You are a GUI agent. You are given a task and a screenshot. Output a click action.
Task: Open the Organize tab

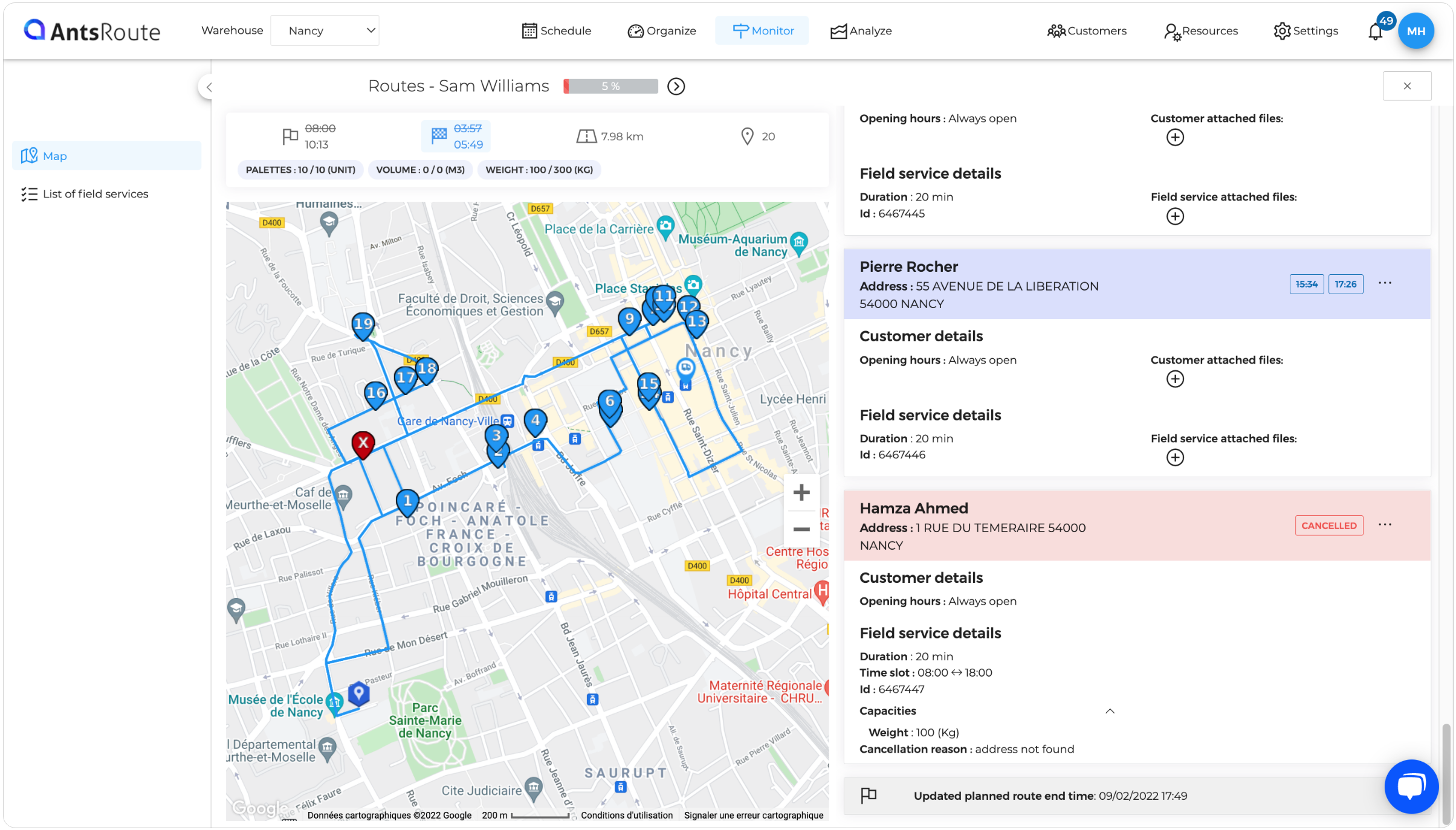click(662, 31)
